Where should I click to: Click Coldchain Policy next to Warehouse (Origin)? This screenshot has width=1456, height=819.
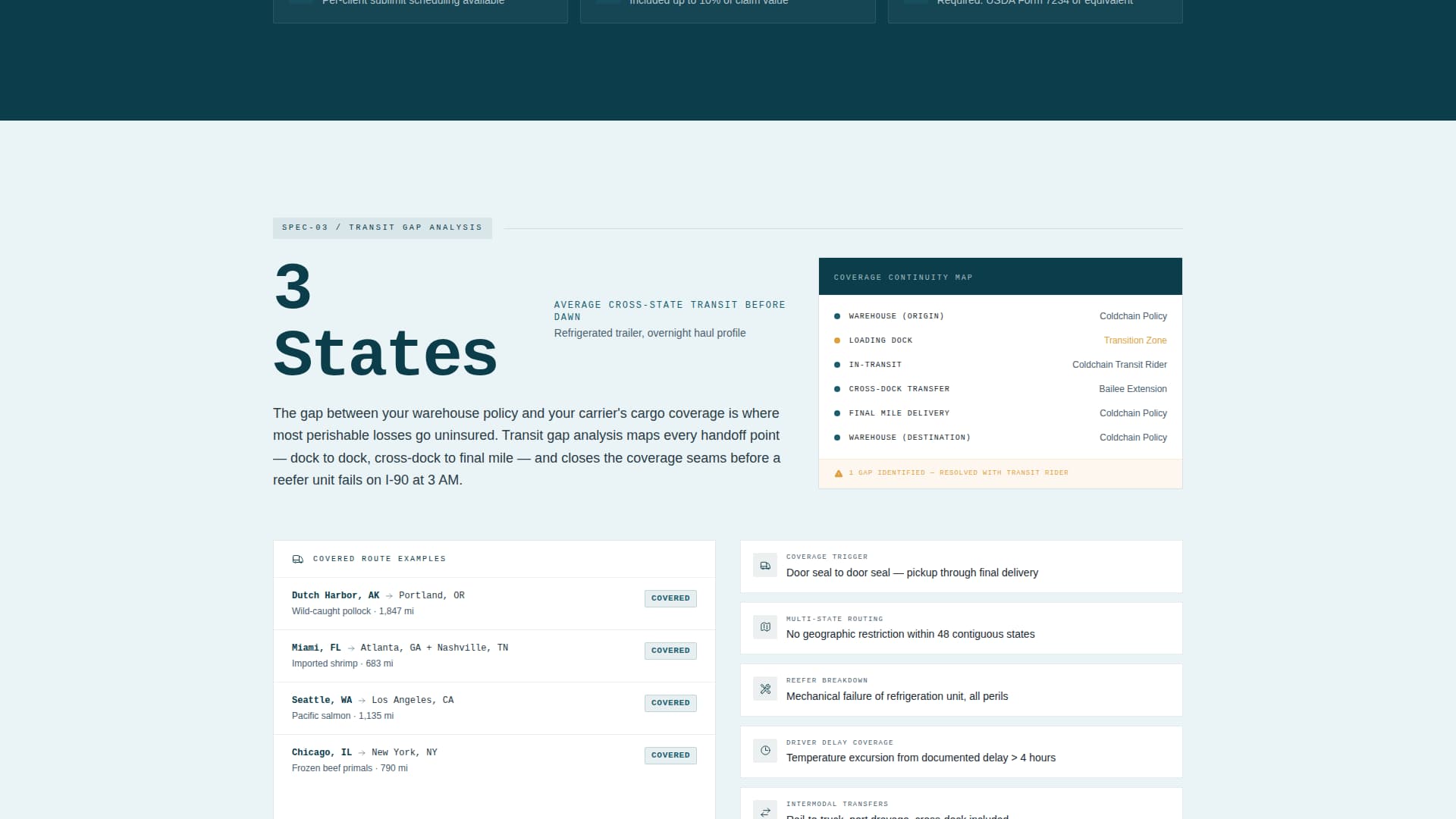point(1133,316)
